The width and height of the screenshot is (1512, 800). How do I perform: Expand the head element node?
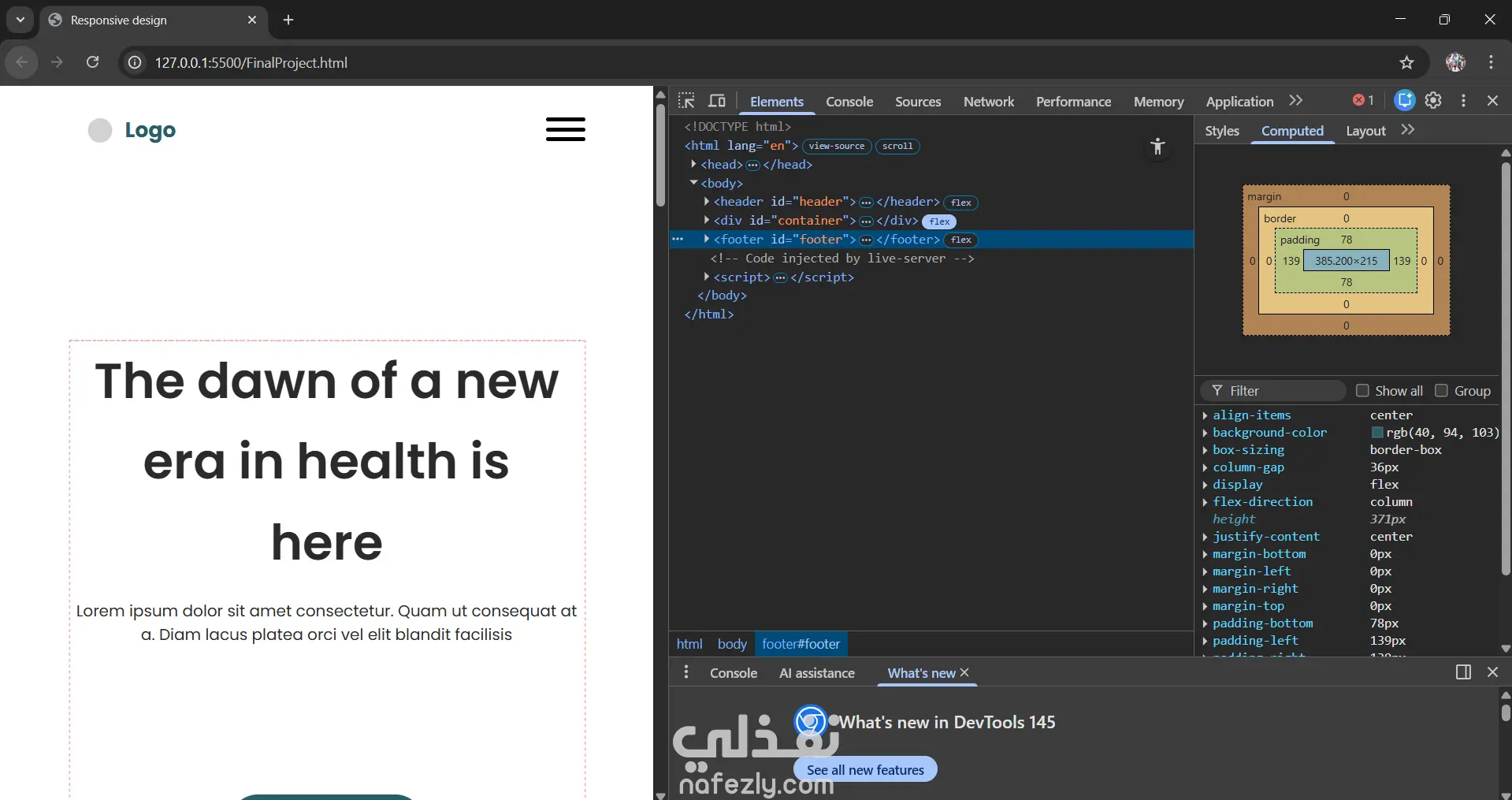tap(693, 164)
